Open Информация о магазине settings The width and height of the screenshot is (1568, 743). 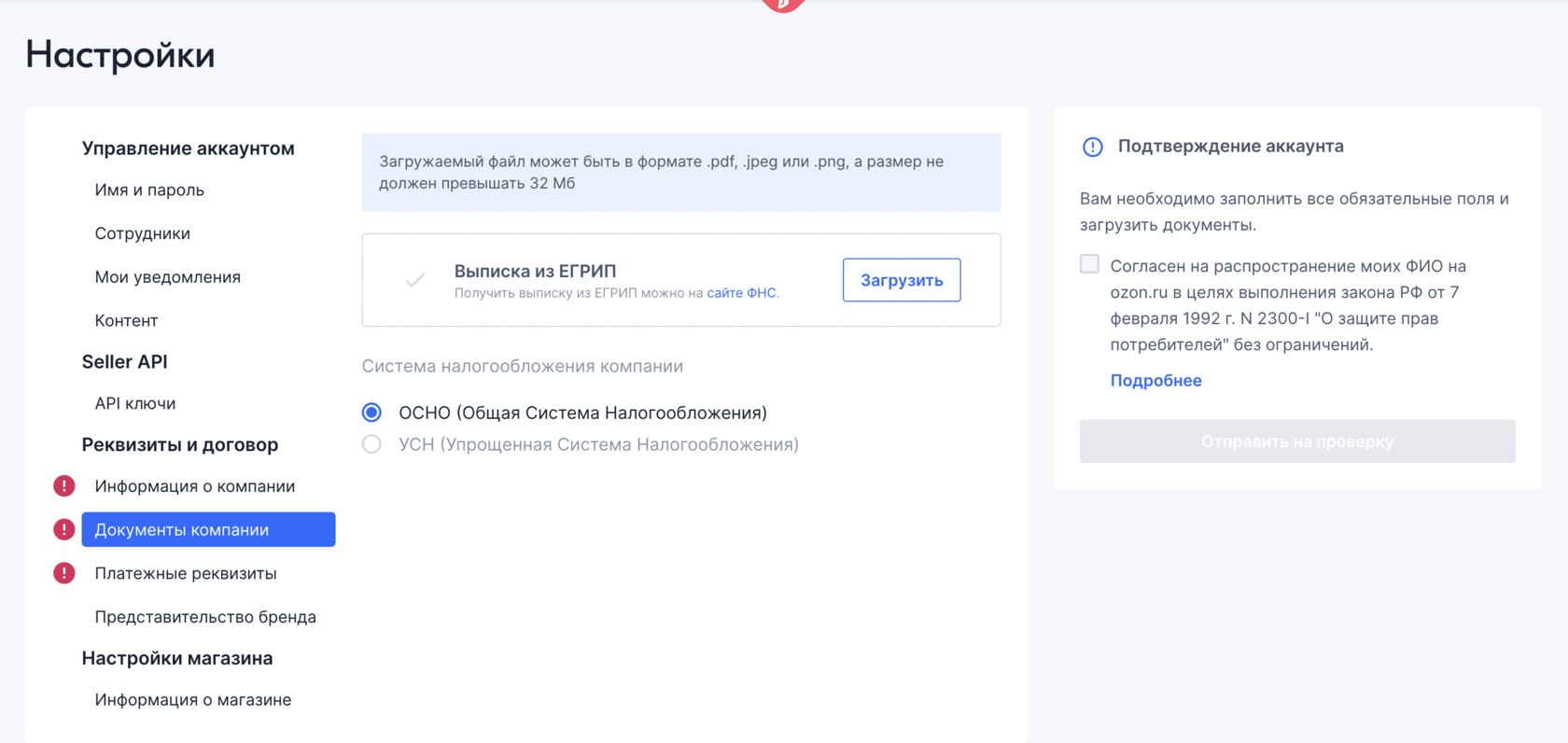pos(192,700)
